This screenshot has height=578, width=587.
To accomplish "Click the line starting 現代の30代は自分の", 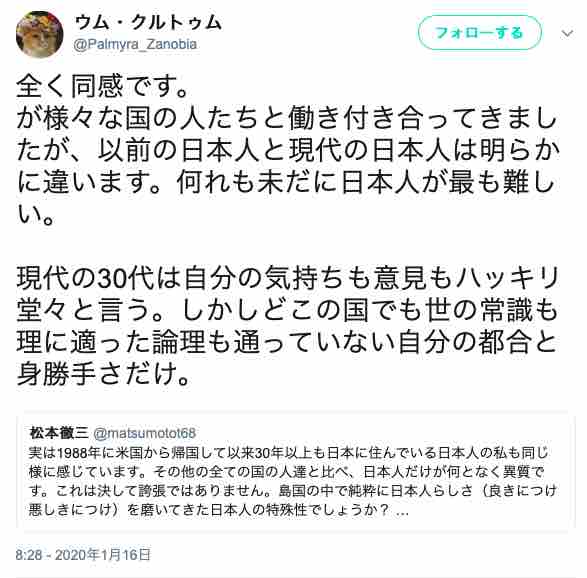I will point(288,278).
